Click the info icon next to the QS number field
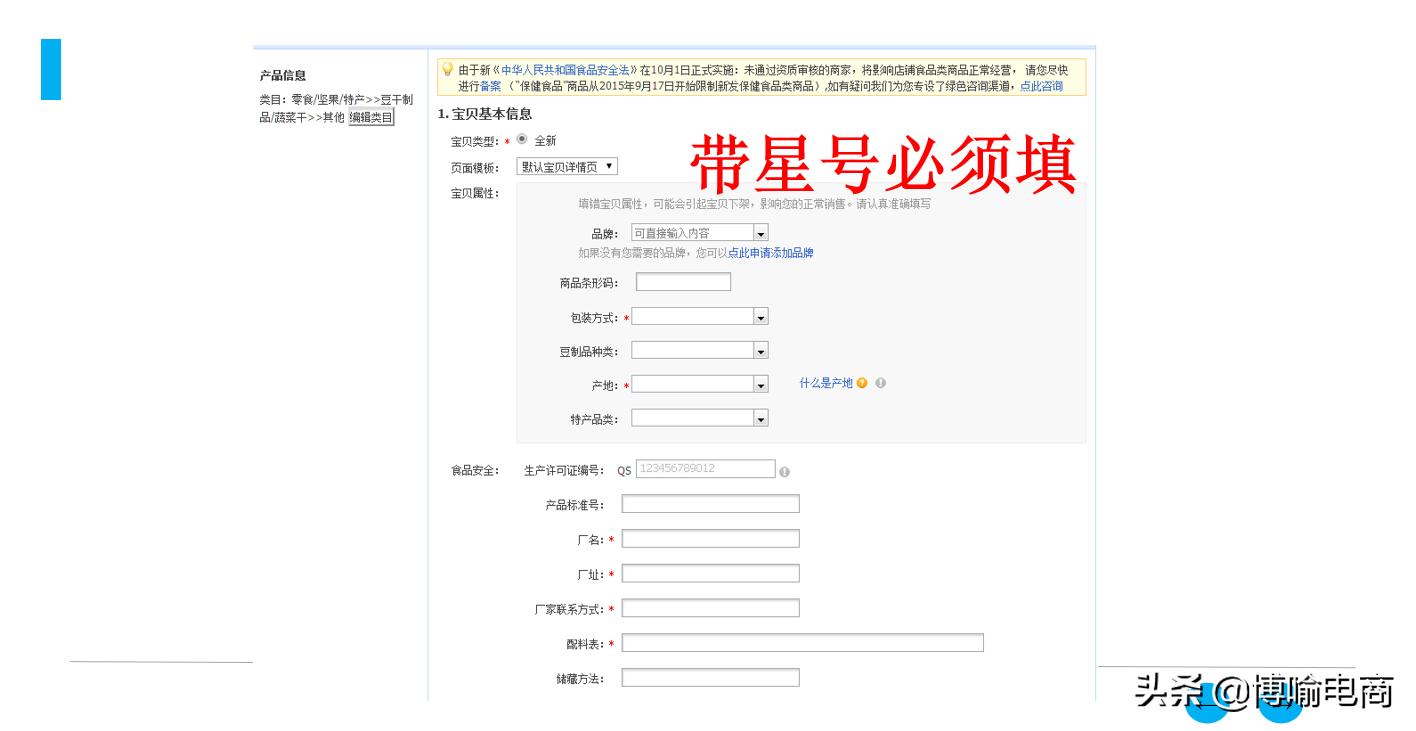This screenshot has height=731, width=1416. pyautogui.click(x=784, y=471)
